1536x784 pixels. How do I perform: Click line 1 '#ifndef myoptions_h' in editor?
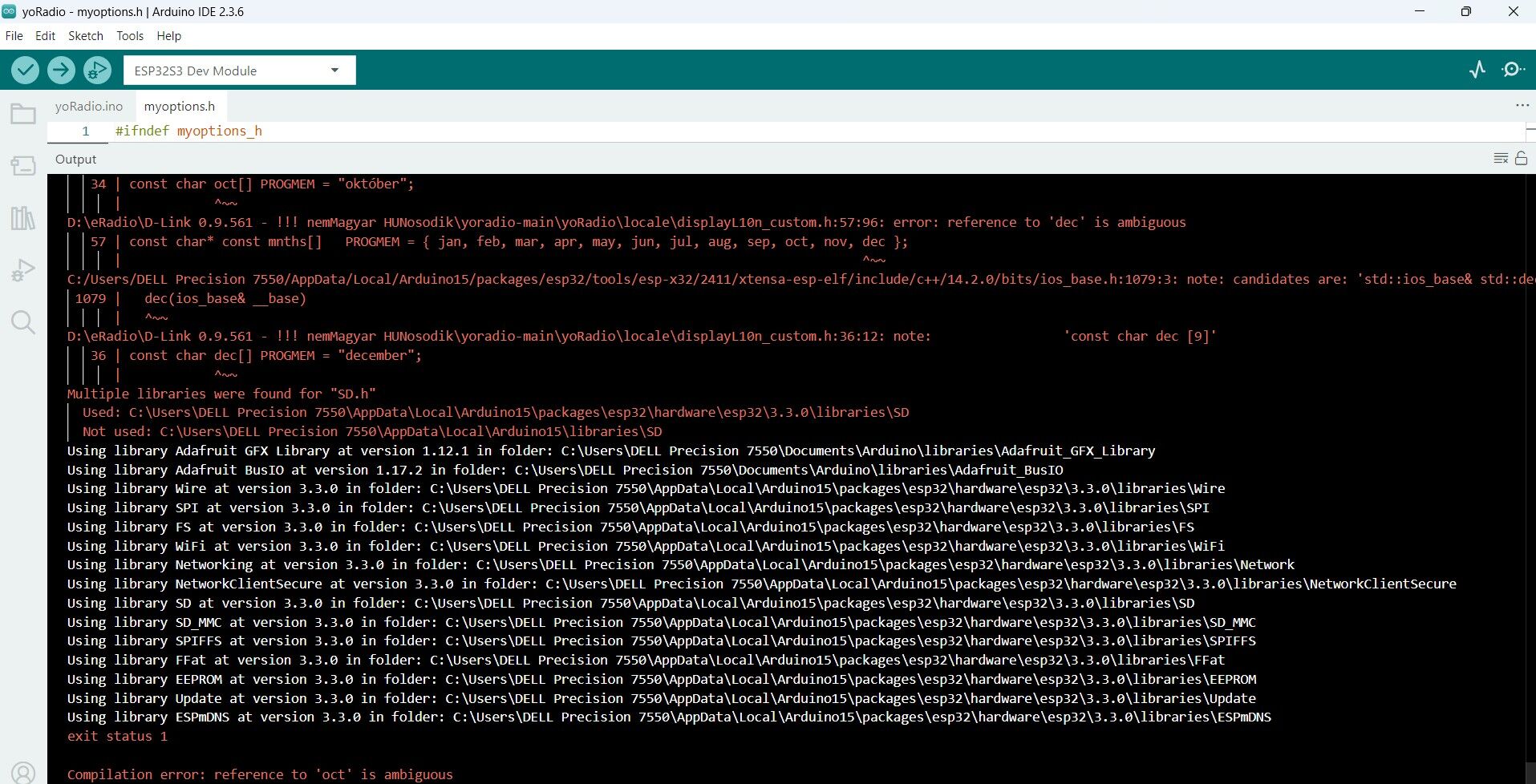pos(188,131)
